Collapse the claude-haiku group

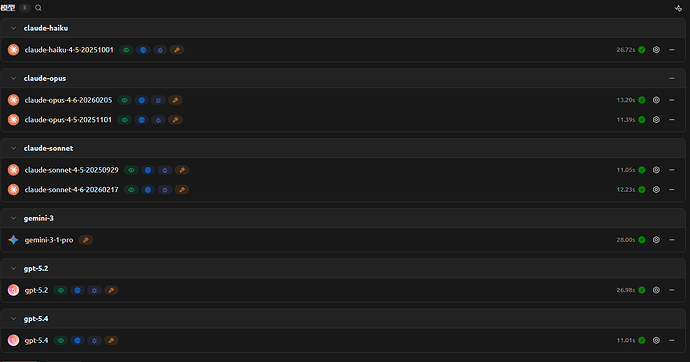(13, 28)
